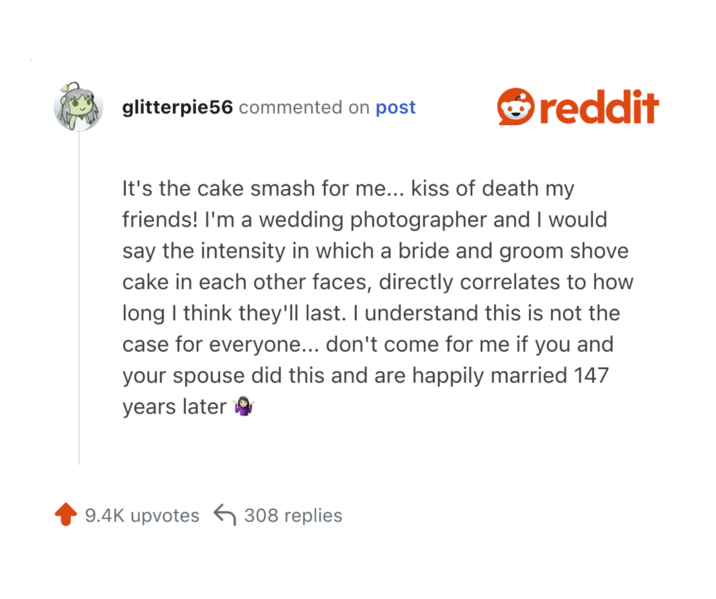Follow the blue "post" link
The height and width of the screenshot is (599, 716).
[x=395, y=108]
